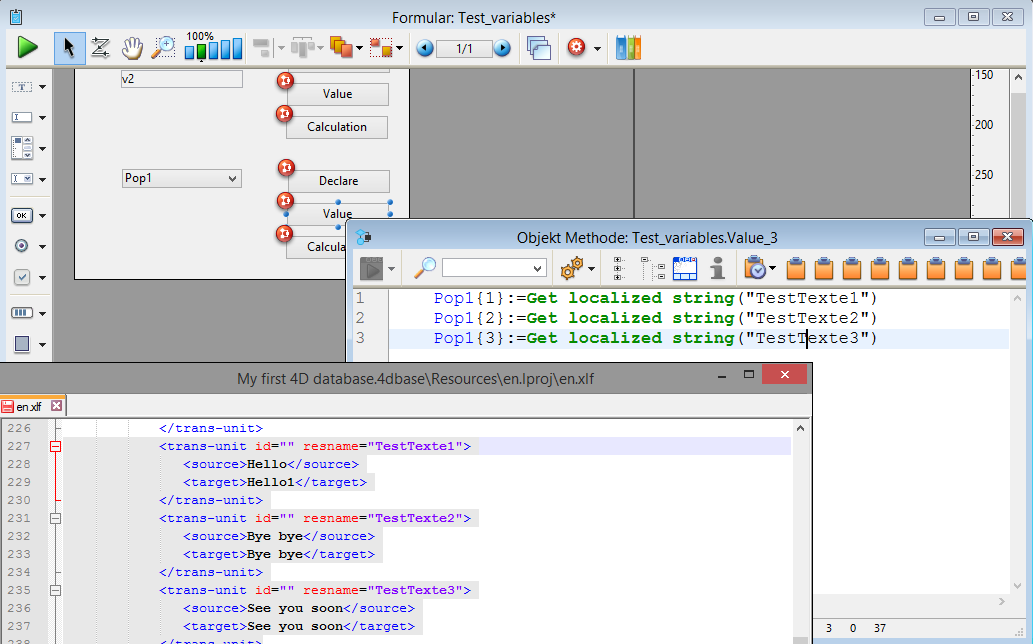The width and height of the screenshot is (1033, 644).
Task: Activate the entry order tool
Action: 100,47
